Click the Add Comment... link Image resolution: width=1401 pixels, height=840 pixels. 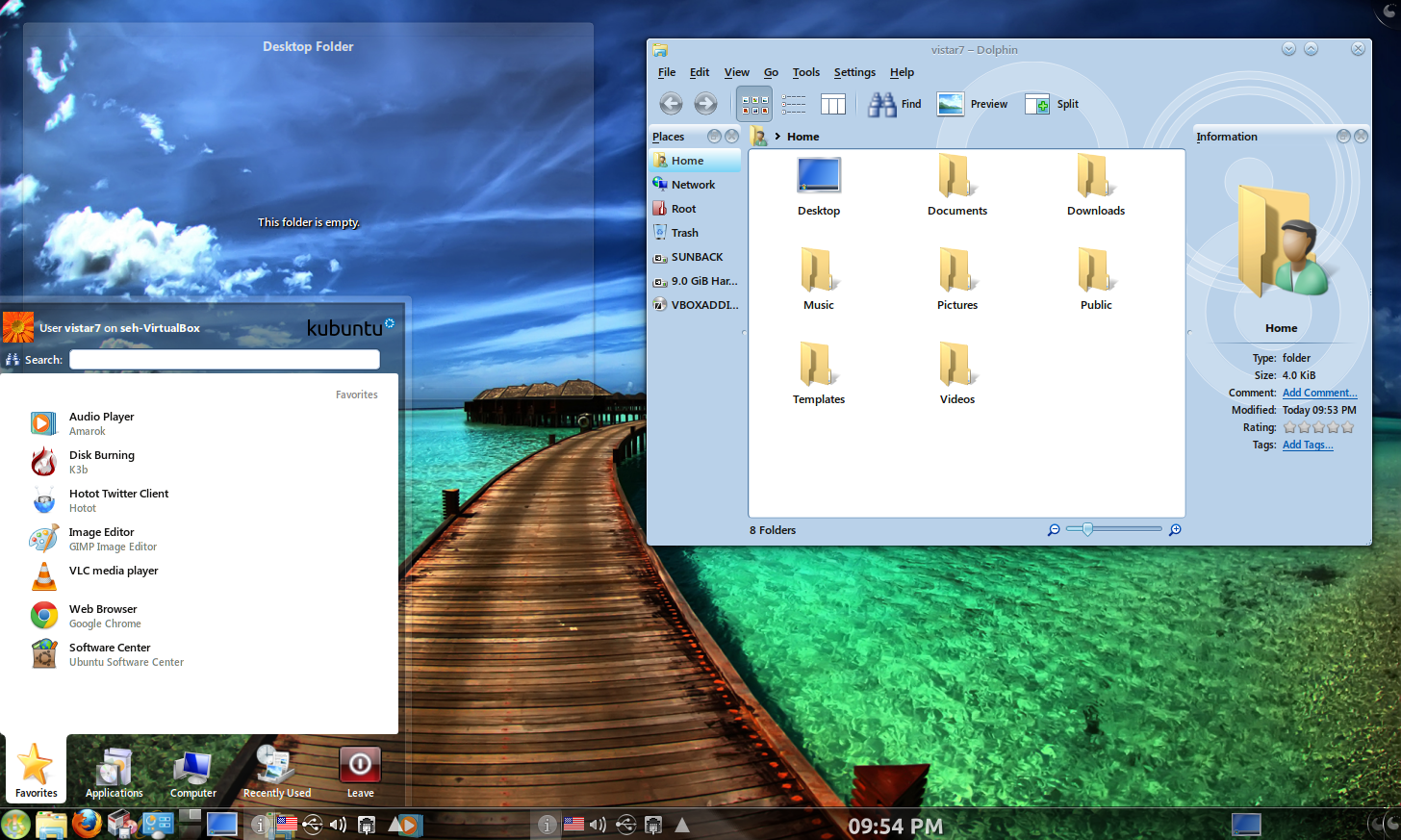tap(1319, 393)
